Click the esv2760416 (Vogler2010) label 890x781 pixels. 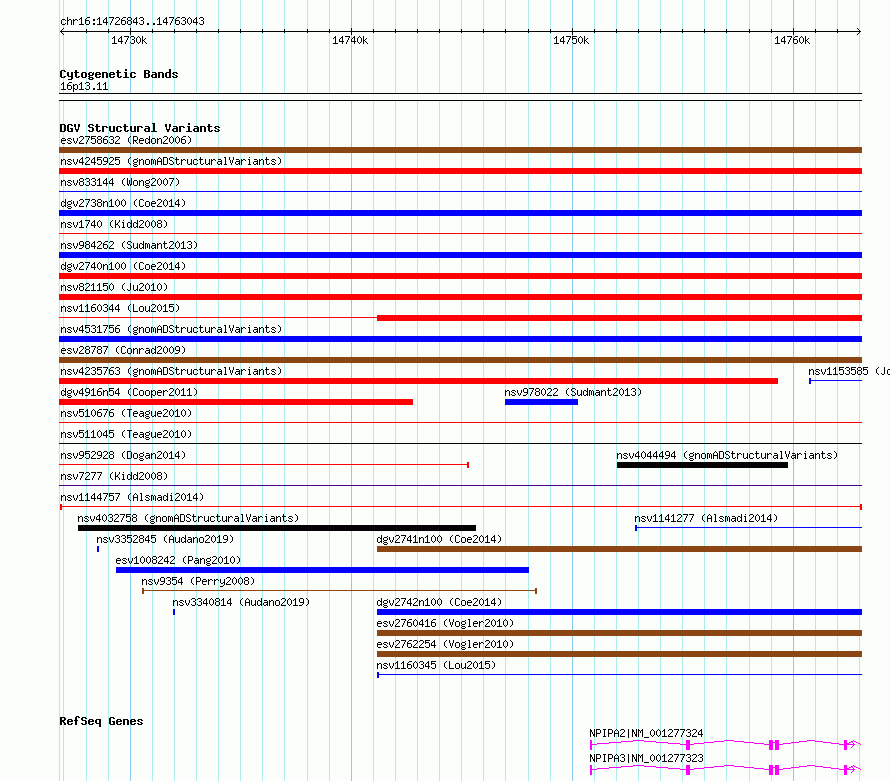pyautogui.click(x=445, y=623)
